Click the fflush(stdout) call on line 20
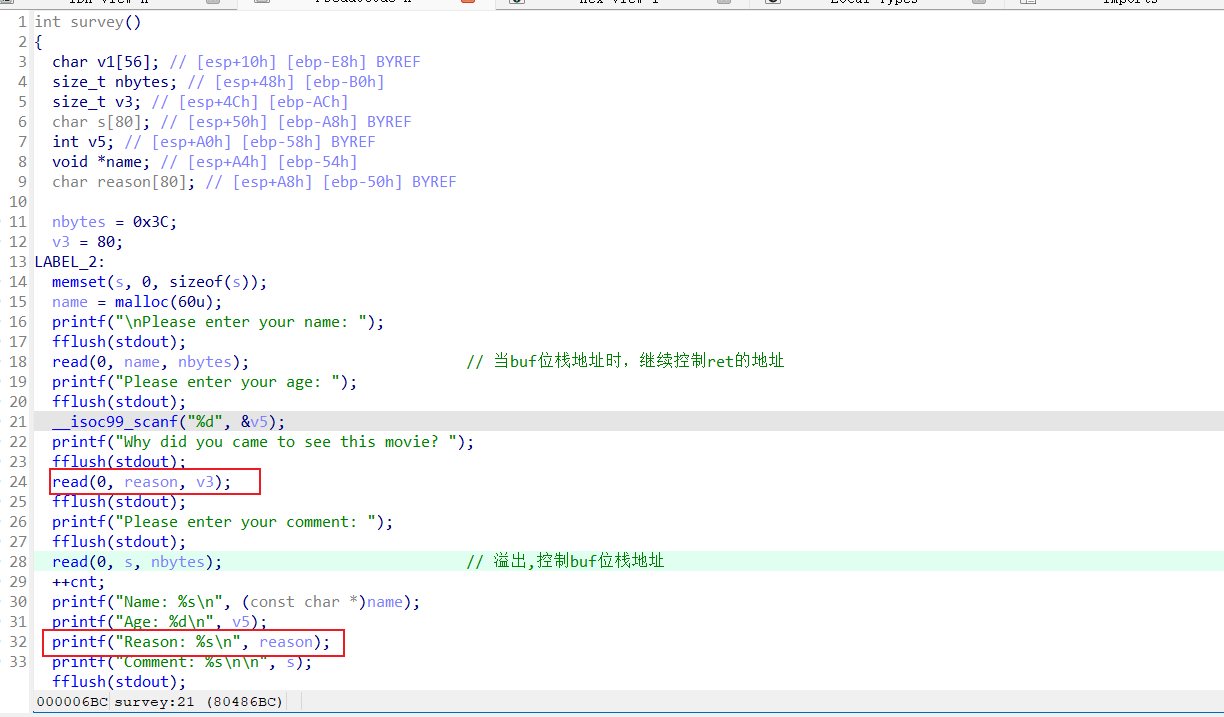1224x717 pixels. pyautogui.click(x=119, y=402)
